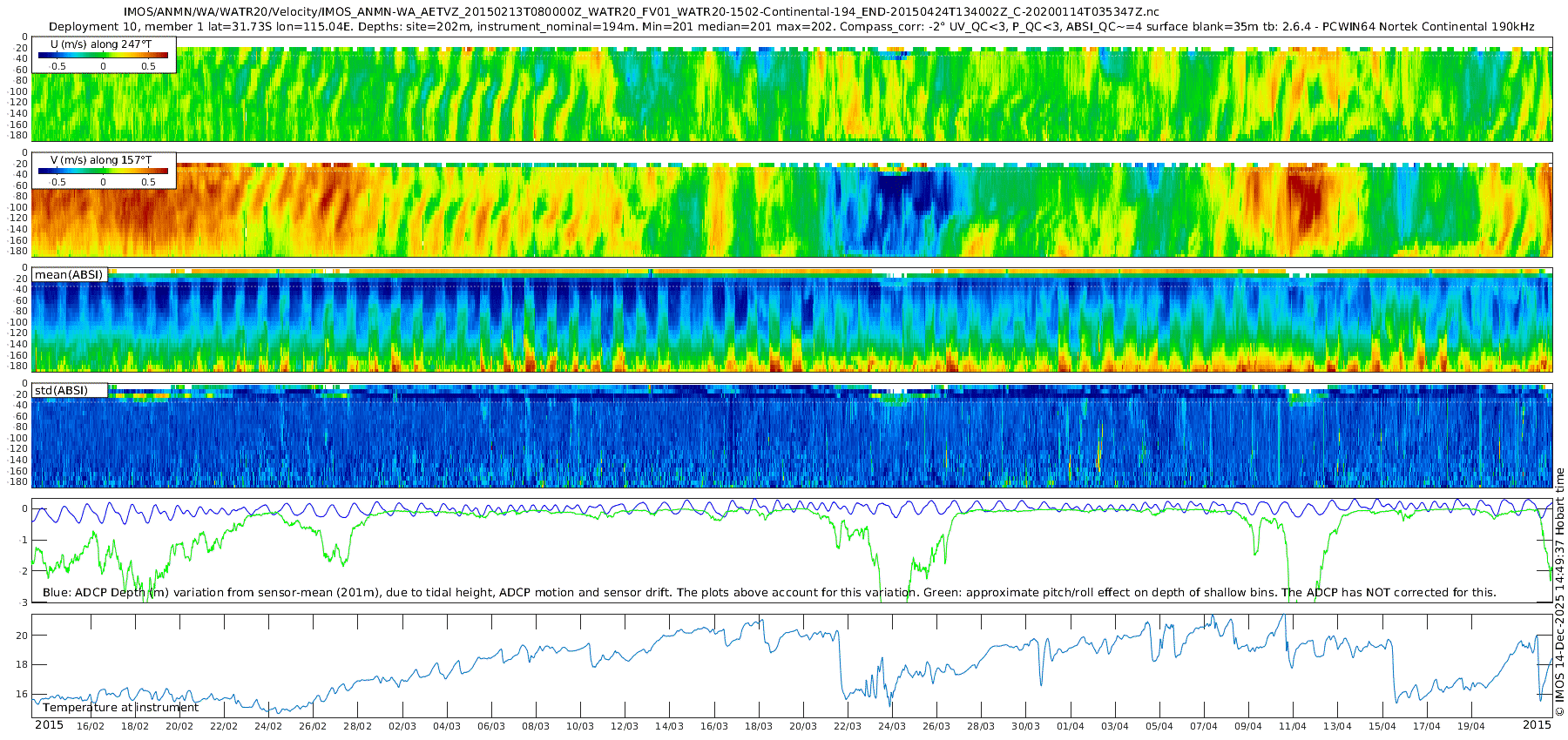Select the 01/04 date tick label
Image resolution: width=1568 pixels, height=740 pixels.
coord(1071,726)
